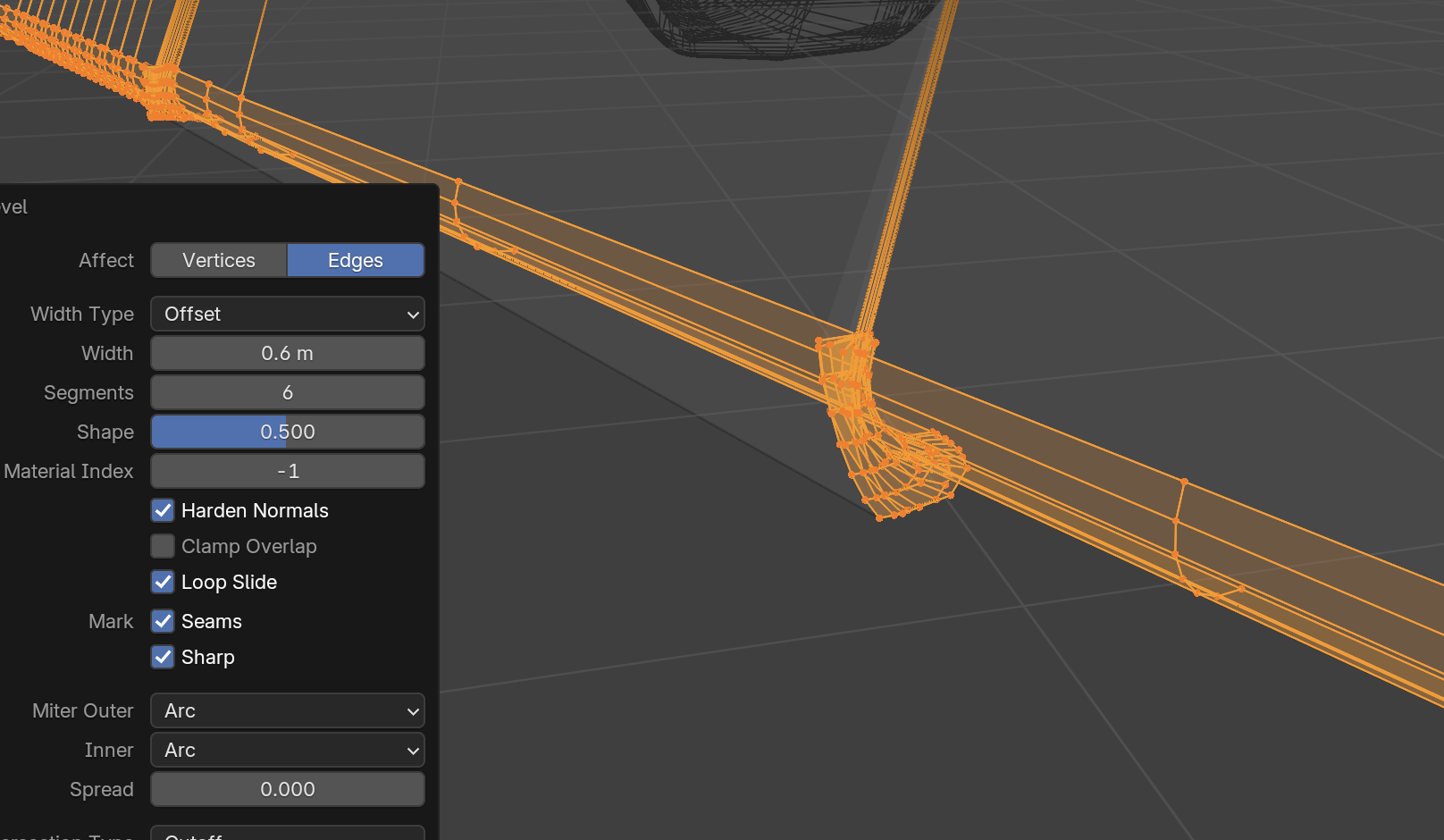Open the Intersection Type dropdown at panel bottom
This screenshot has height=840, width=1444.
287,834
